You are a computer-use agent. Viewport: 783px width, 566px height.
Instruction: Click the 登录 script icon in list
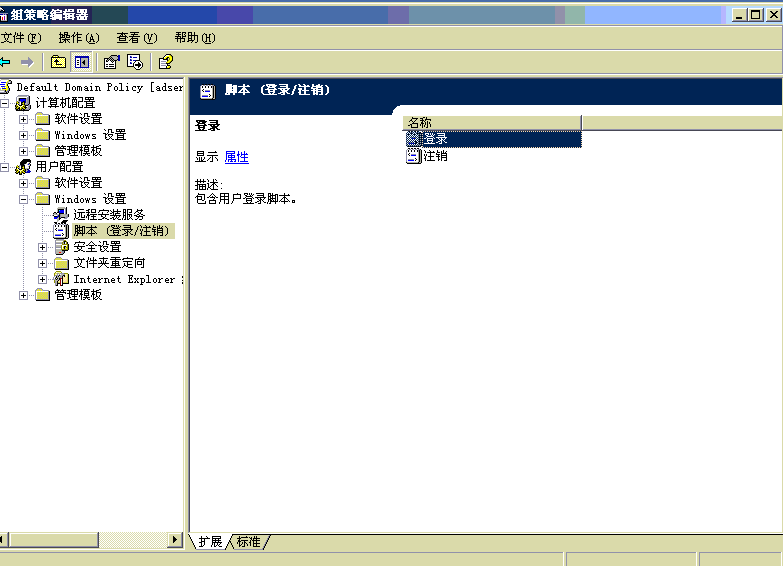tap(413, 139)
